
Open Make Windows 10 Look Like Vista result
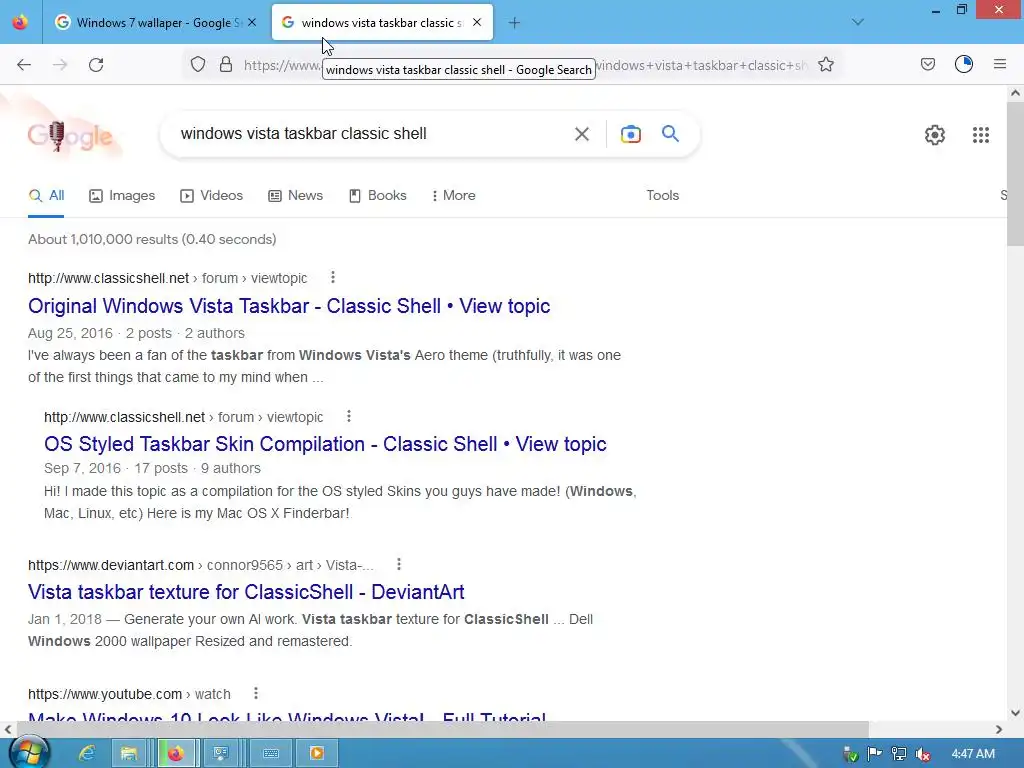[x=287, y=715]
